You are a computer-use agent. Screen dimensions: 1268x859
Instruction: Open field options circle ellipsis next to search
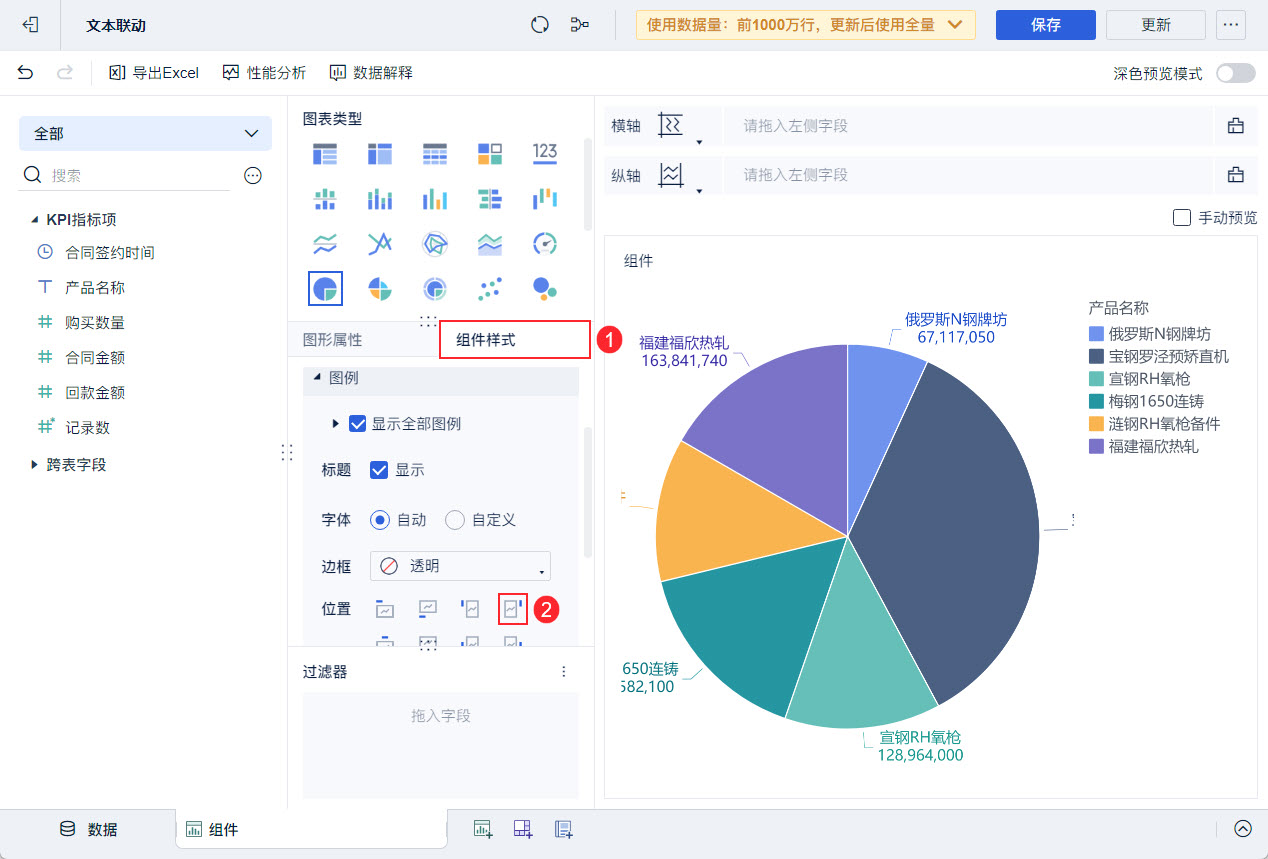(253, 175)
